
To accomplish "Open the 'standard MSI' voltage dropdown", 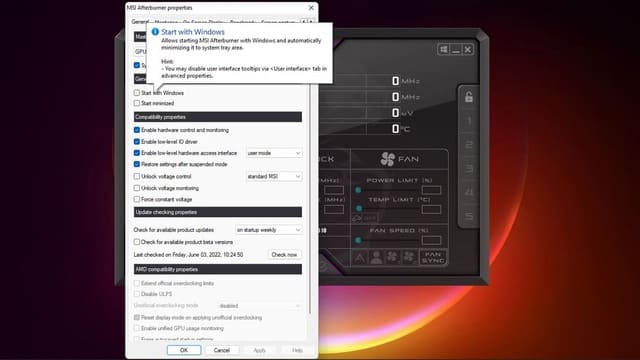I will click(x=274, y=176).
